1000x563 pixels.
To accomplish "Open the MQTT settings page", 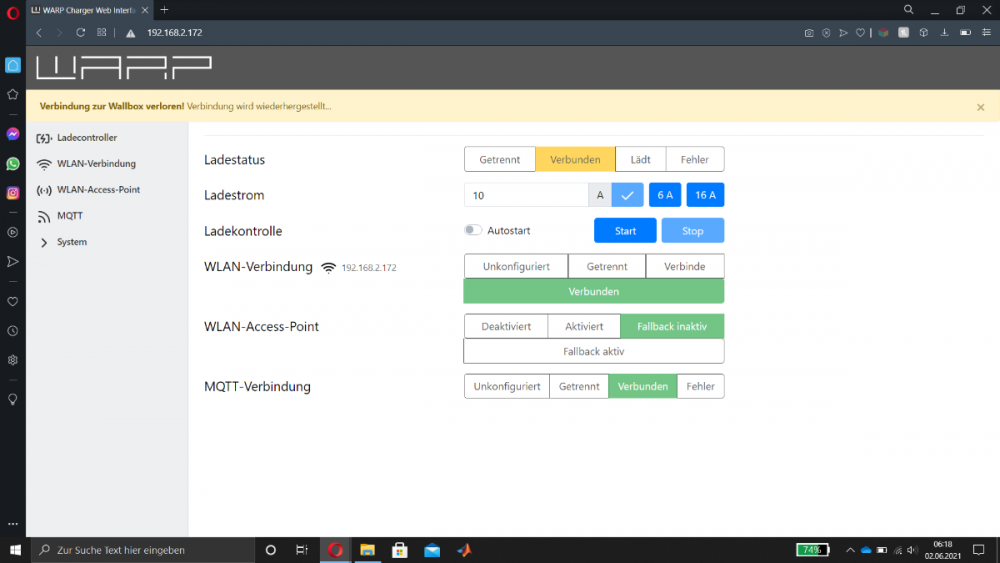I will click(x=69, y=216).
